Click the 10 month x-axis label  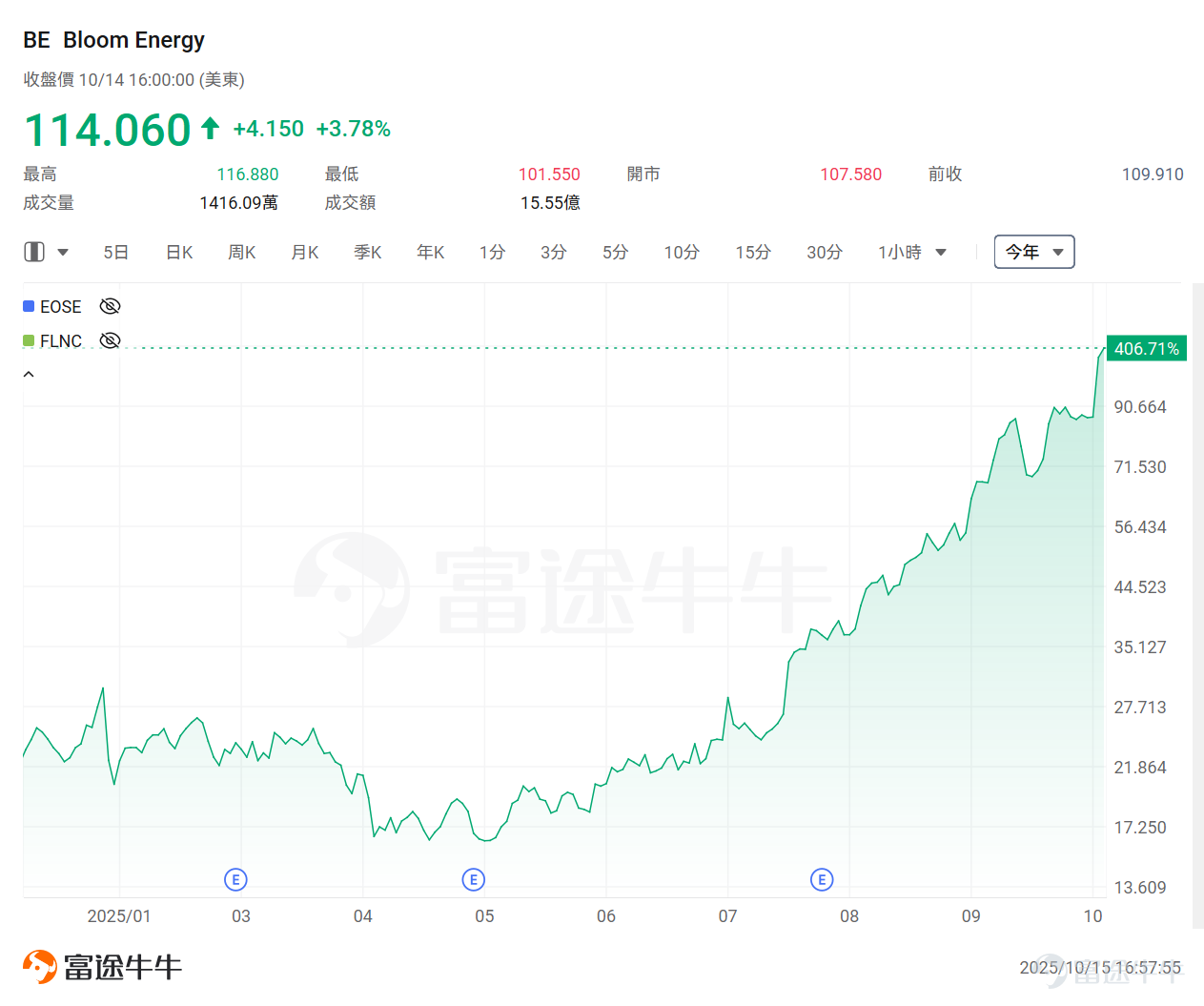(1092, 915)
